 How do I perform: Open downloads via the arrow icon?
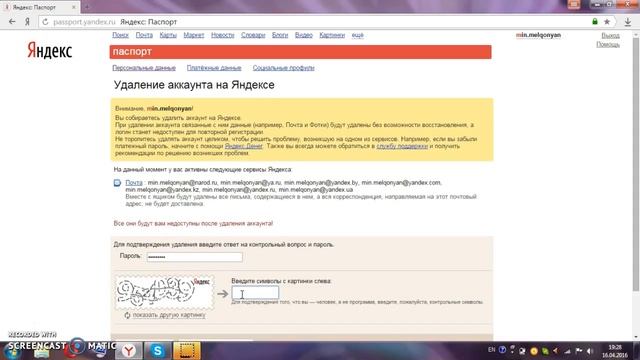(x=628, y=22)
